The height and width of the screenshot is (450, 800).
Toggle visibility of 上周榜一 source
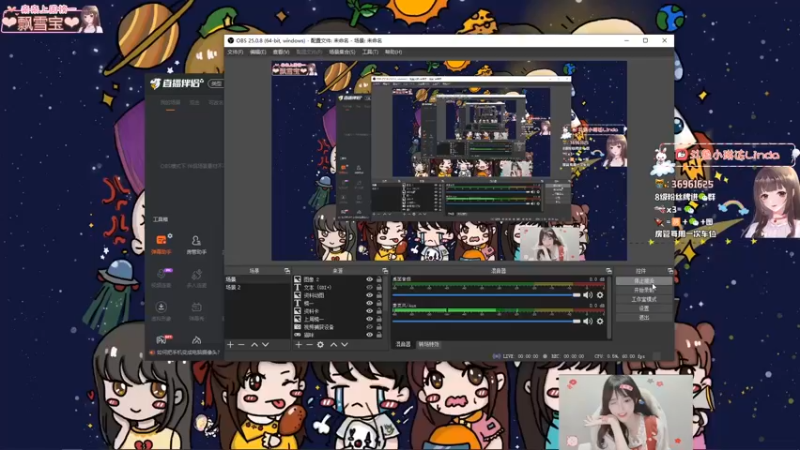click(369, 319)
